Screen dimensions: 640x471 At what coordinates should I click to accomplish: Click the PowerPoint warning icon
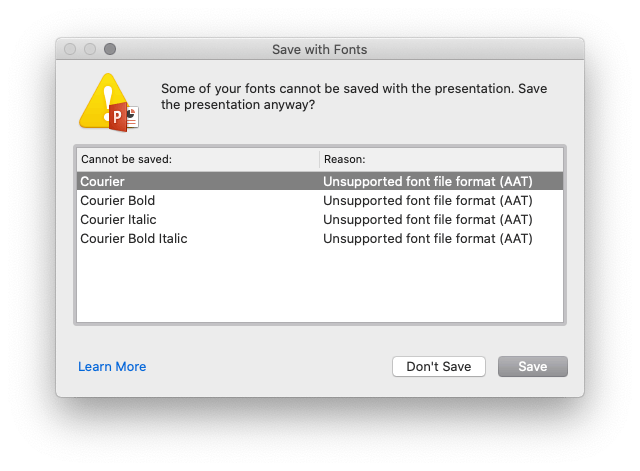coord(108,103)
